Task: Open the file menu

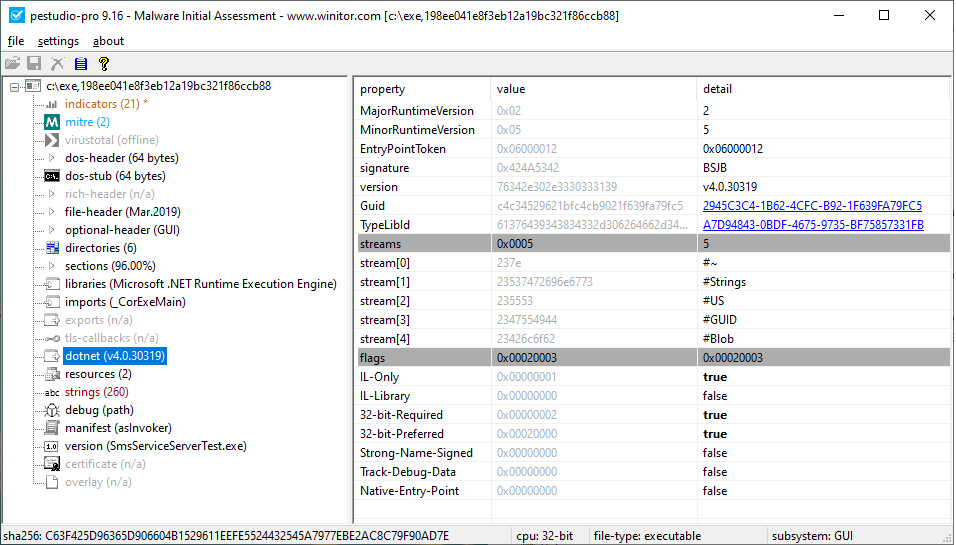Action: 16,41
